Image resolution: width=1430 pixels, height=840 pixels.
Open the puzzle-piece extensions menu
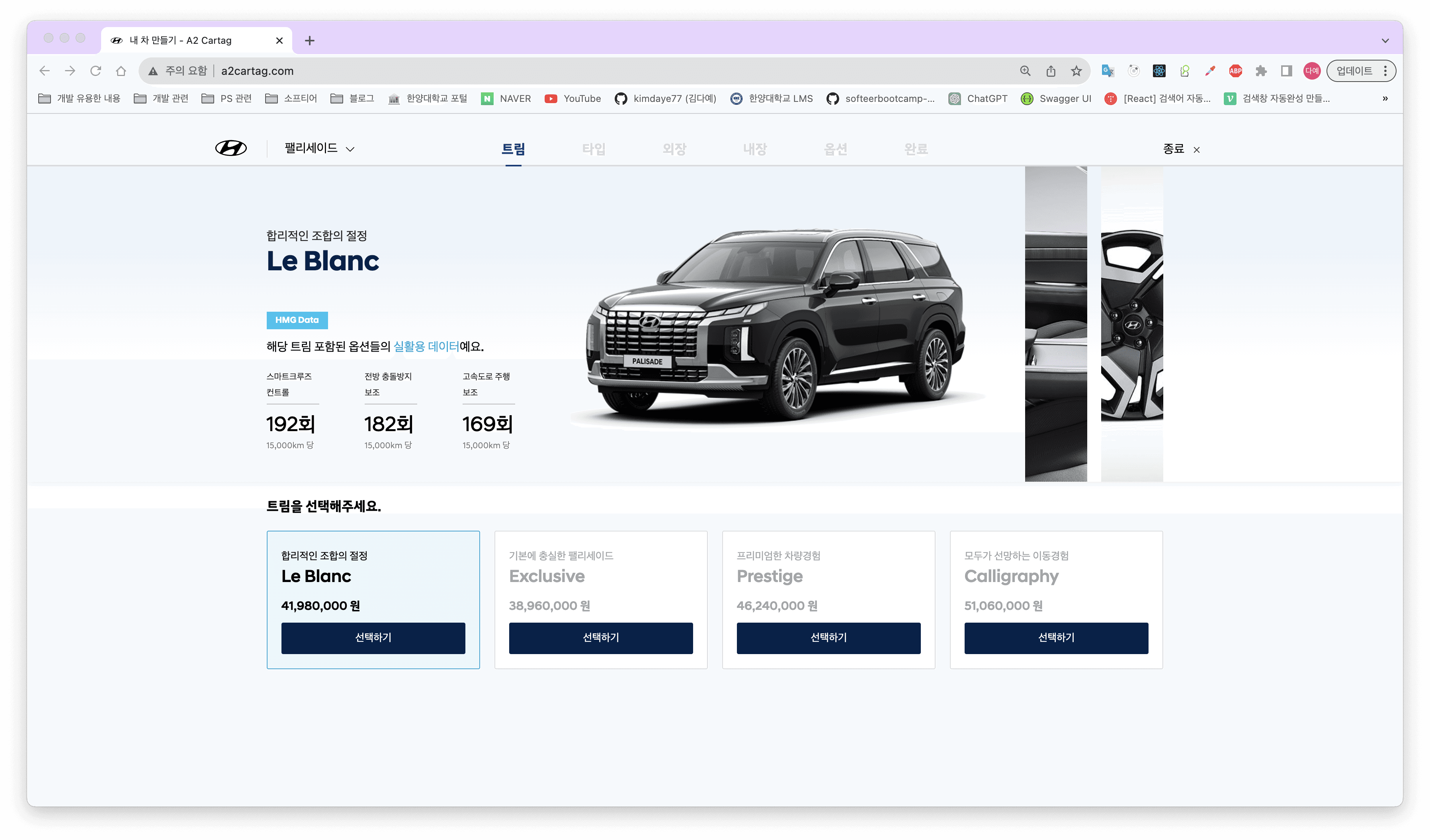(1260, 71)
